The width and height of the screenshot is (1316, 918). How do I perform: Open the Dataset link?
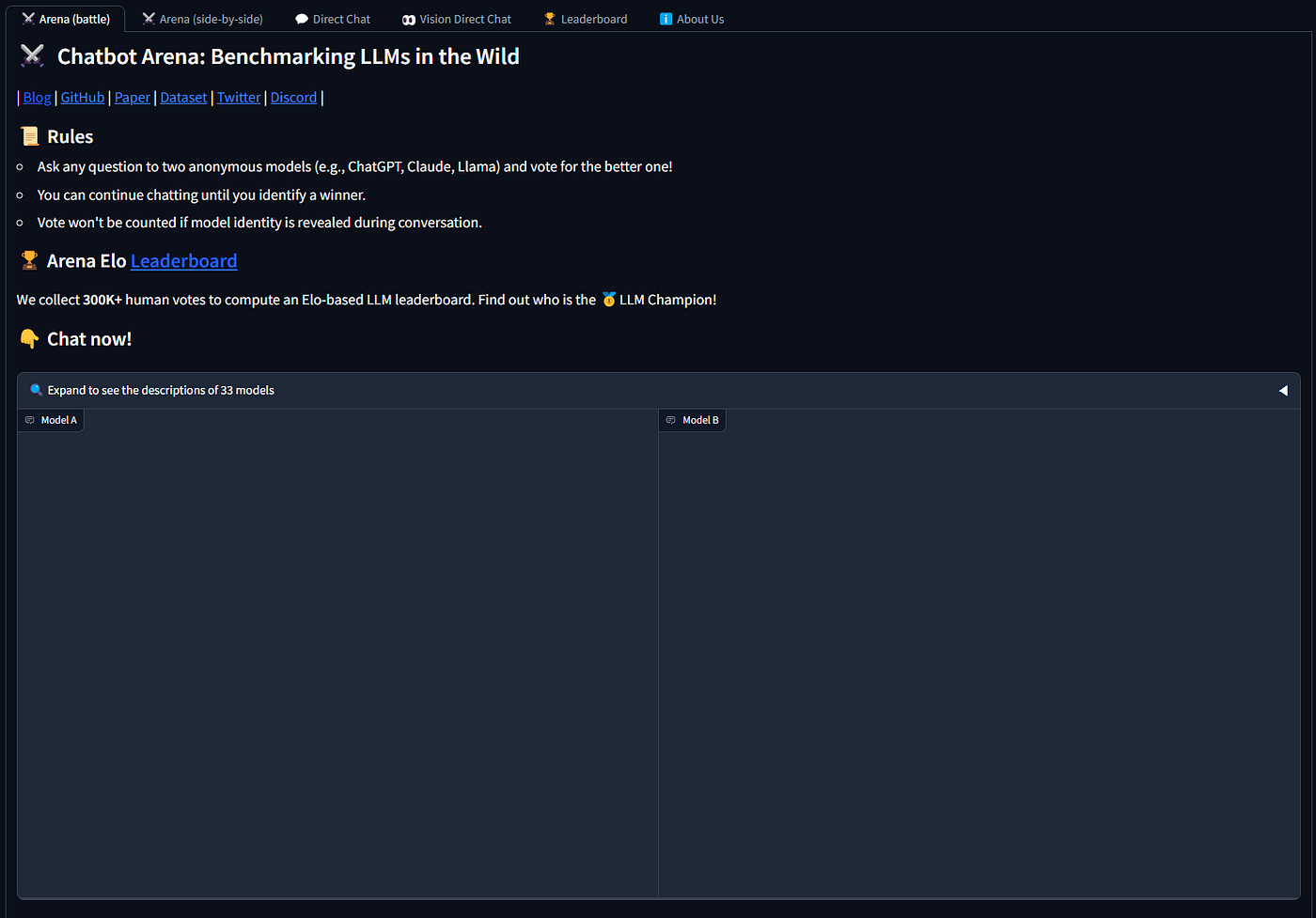[x=182, y=97]
